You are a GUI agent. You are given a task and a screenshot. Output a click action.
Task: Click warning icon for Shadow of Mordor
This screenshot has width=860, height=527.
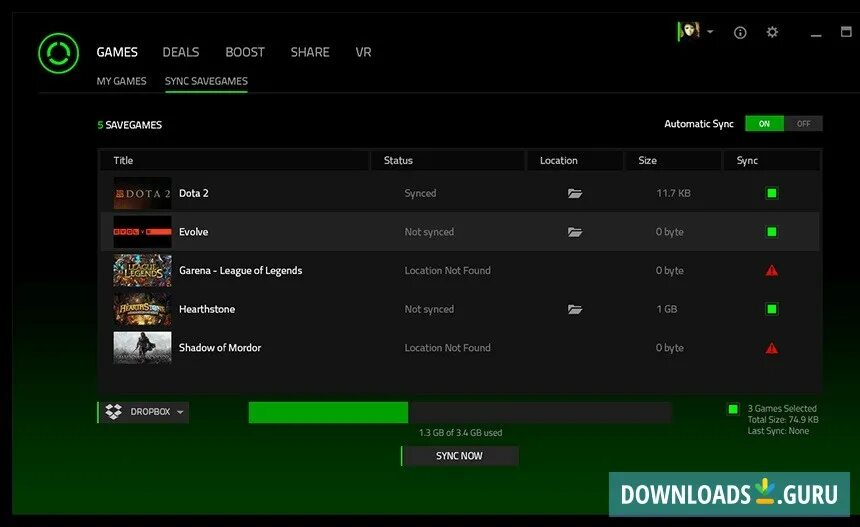click(x=772, y=348)
